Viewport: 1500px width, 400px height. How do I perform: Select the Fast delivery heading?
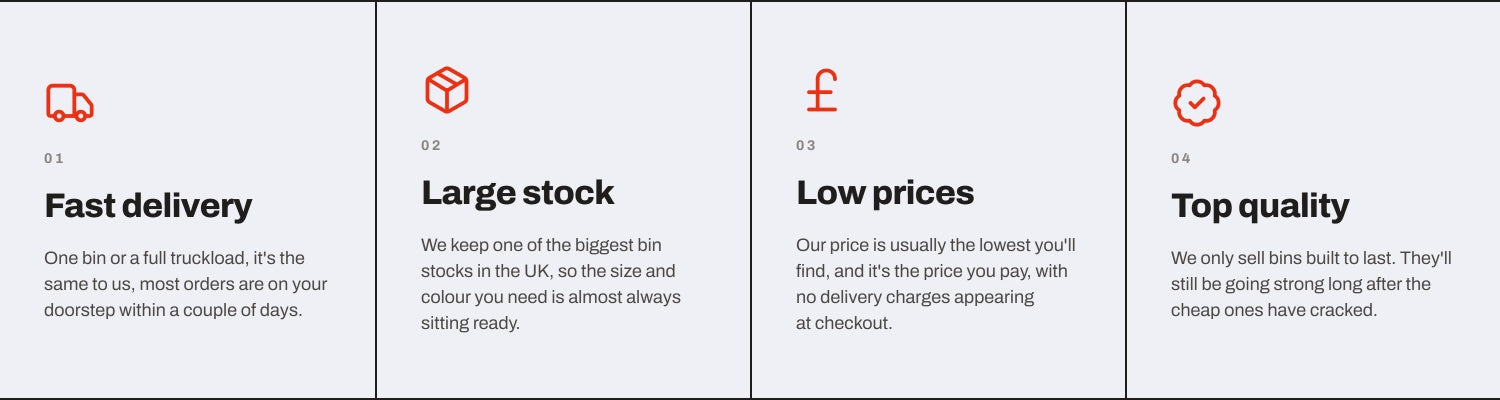point(148,206)
